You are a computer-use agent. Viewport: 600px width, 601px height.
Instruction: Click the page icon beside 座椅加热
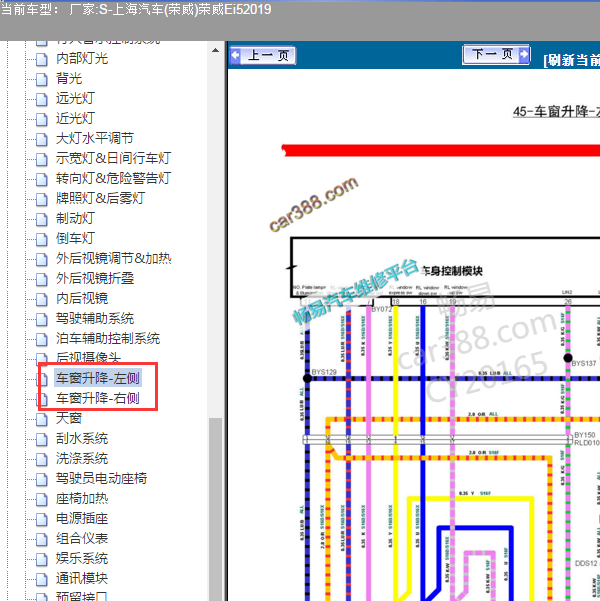(x=42, y=499)
